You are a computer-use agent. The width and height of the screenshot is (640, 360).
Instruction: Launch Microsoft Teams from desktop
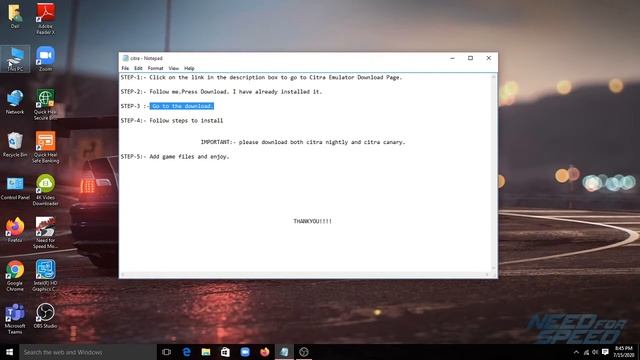click(15, 319)
